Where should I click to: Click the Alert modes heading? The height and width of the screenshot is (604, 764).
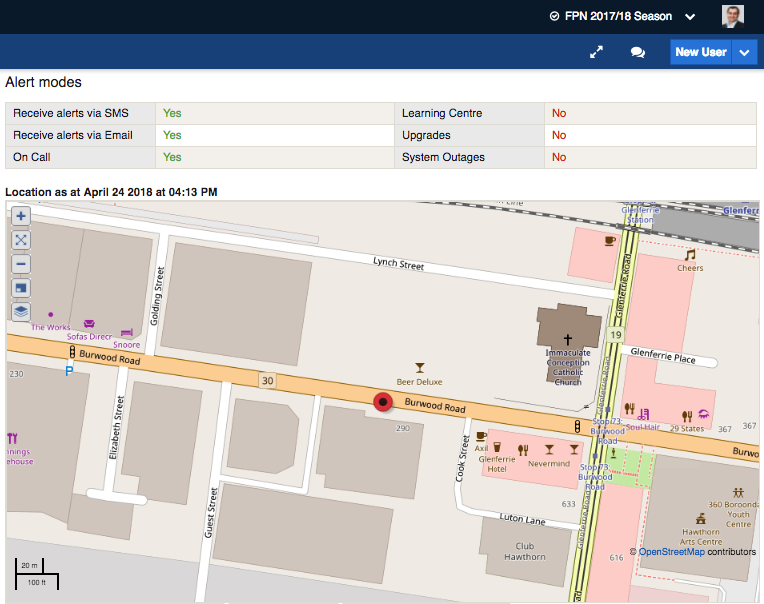(43, 82)
